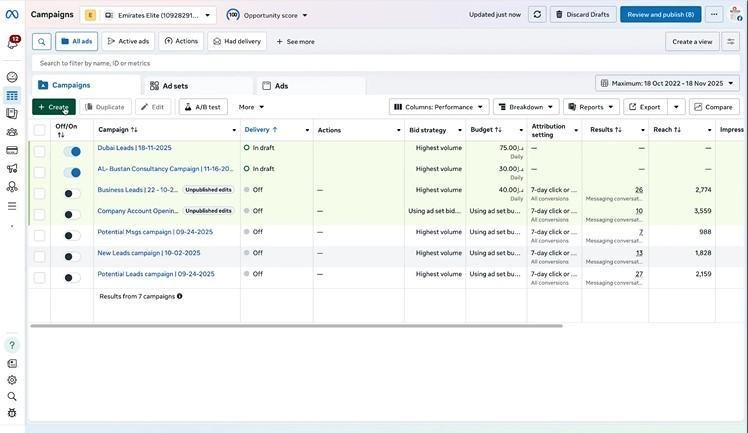Open notifications bell in left sidebar
The height and width of the screenshot is (433, 748).
[12, 42]
